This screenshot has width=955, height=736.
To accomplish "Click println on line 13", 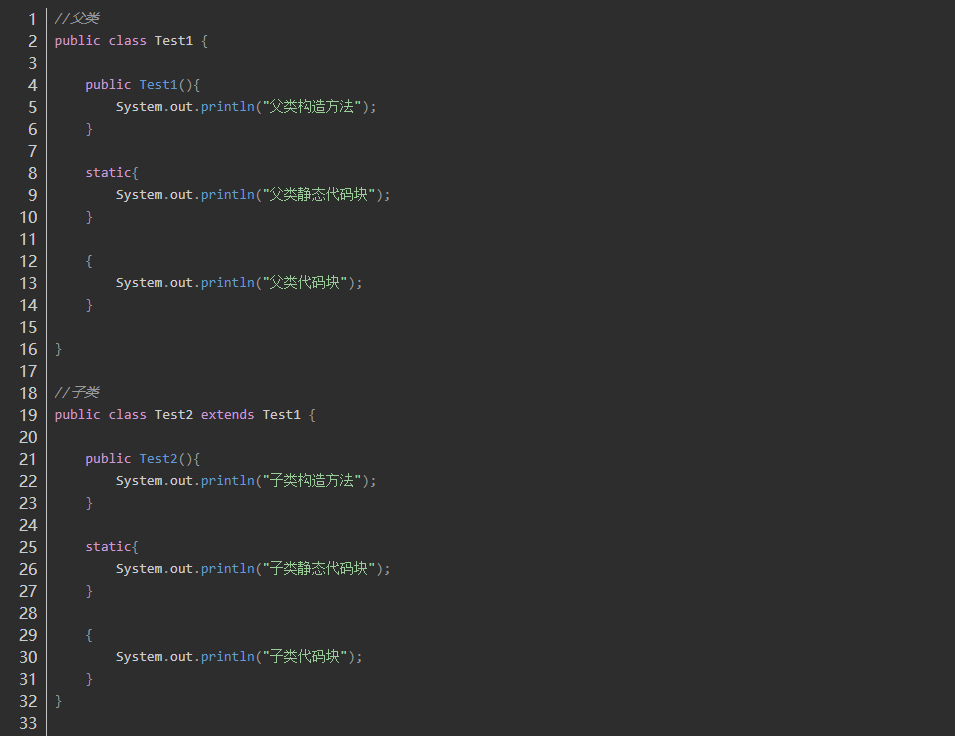I will tap(227, 283).
